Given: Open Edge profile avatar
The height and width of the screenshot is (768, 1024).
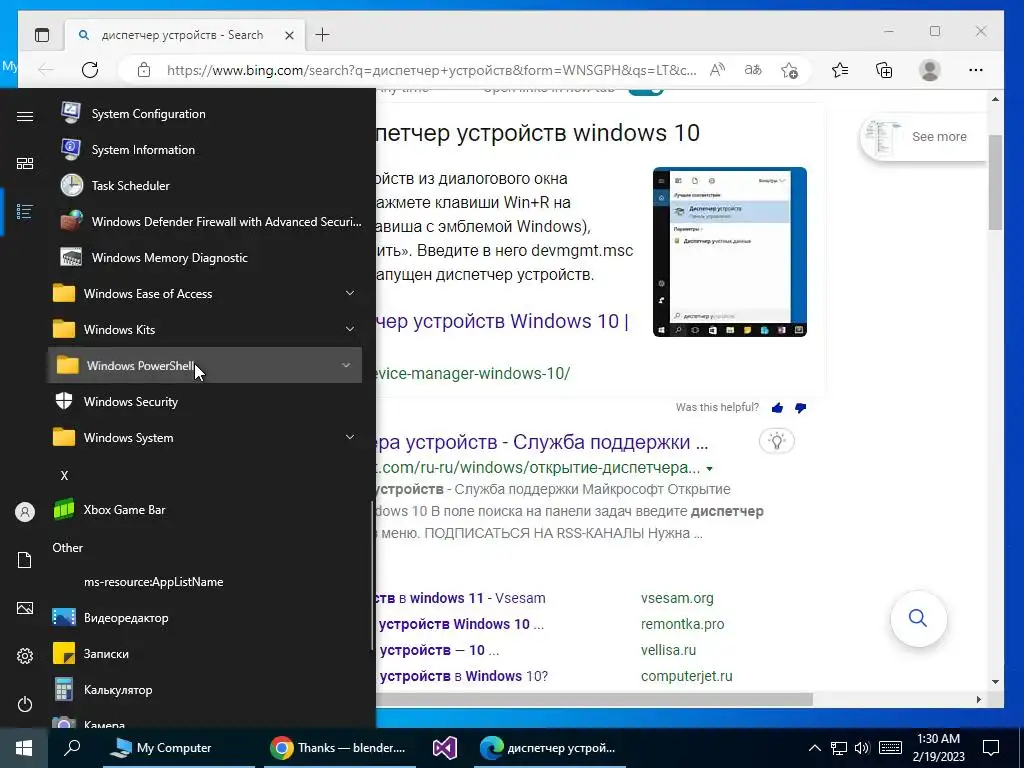Looking at the screenshot, I should point(929,70).
